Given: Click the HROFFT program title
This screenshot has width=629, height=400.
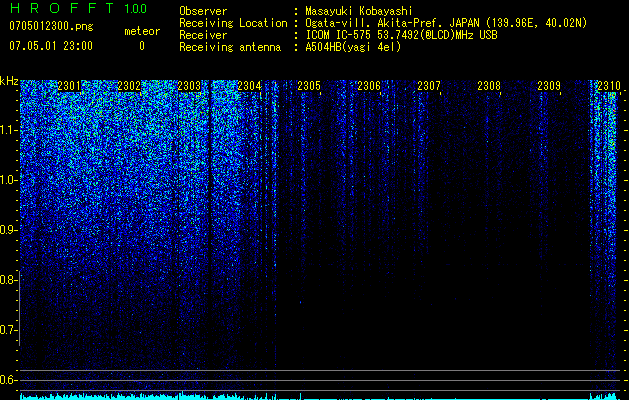Looking at the screenshot, I should coord(62,8).
